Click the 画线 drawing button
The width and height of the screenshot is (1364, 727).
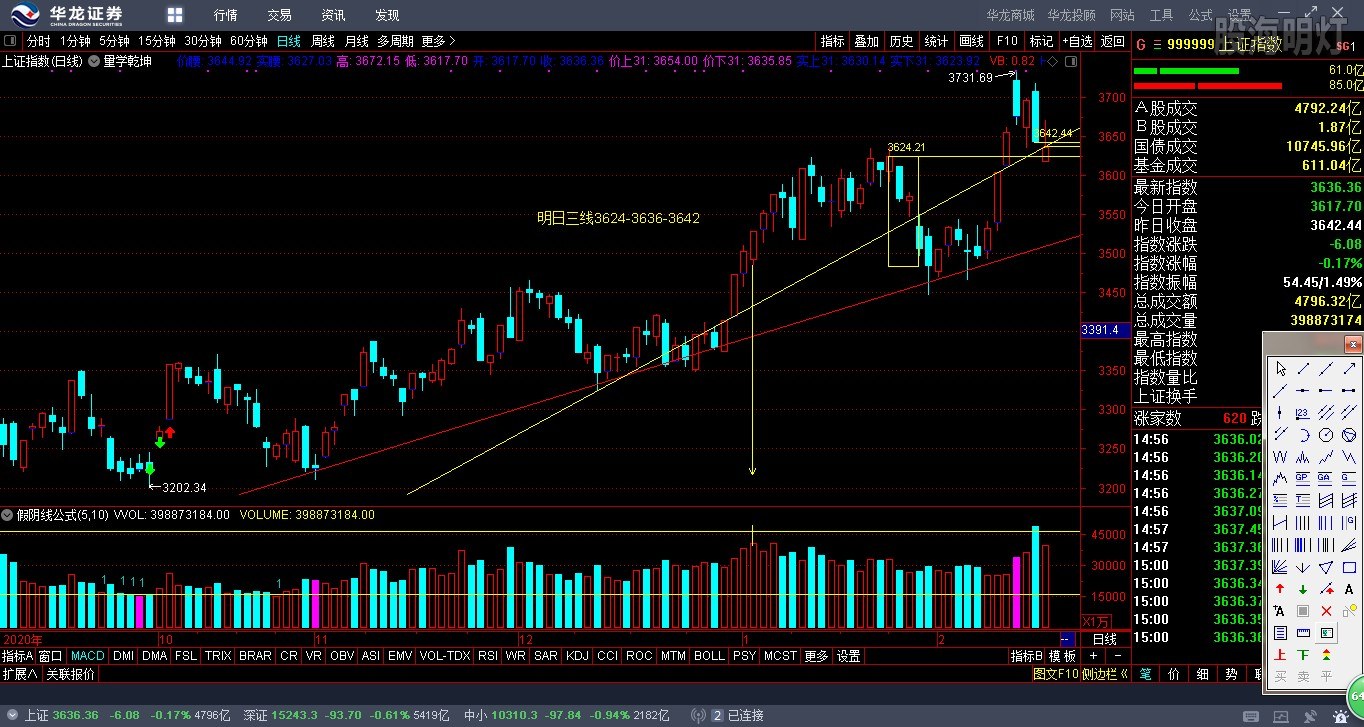[971, 41]
